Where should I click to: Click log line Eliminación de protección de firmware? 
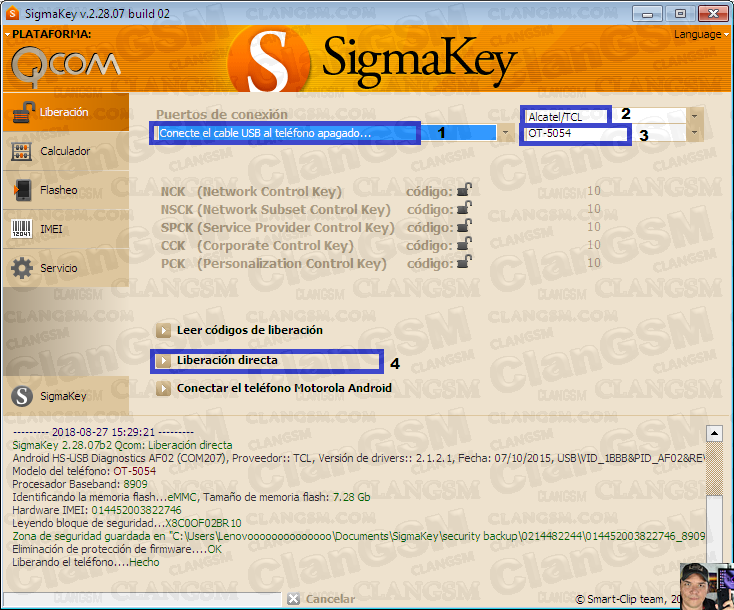(117, 549)
